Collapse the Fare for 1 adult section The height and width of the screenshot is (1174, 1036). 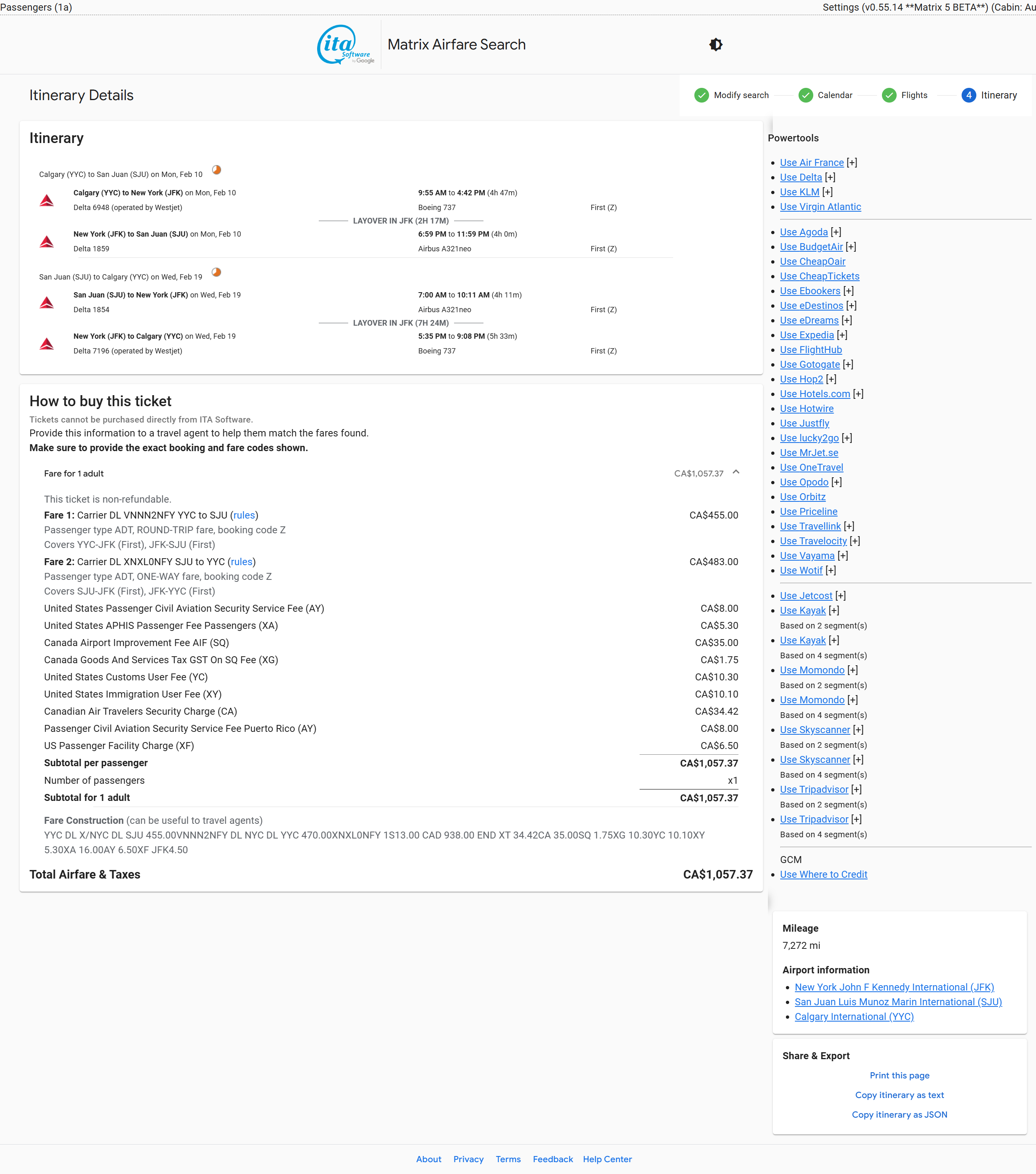pyautogui.click(x=736, y=472)
